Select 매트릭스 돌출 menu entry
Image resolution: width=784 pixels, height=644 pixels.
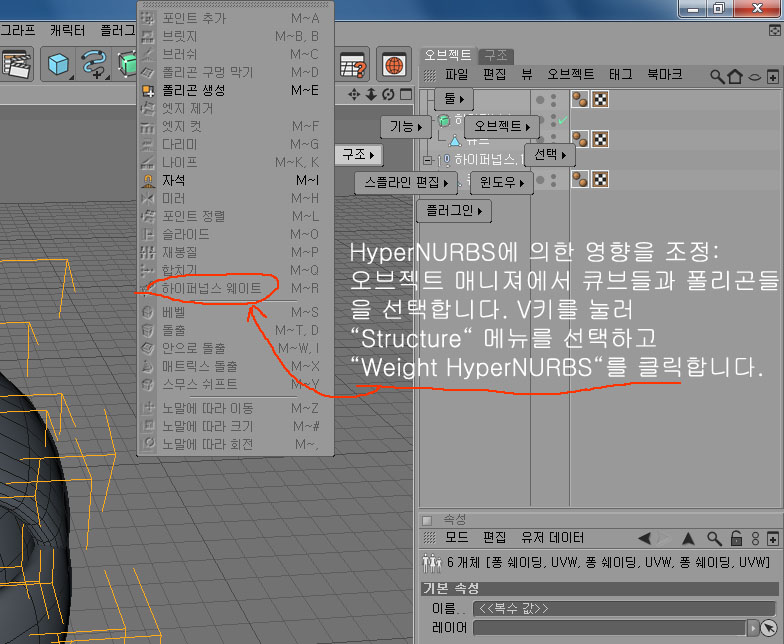click(235, 366)
